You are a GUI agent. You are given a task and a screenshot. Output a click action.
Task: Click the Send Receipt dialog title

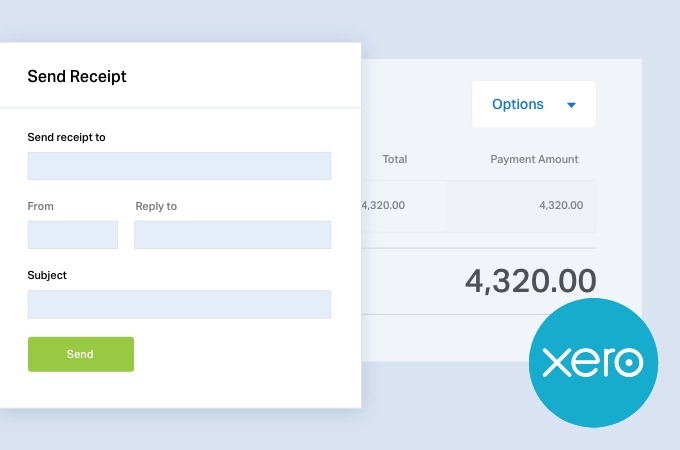(x=77, y=76)
